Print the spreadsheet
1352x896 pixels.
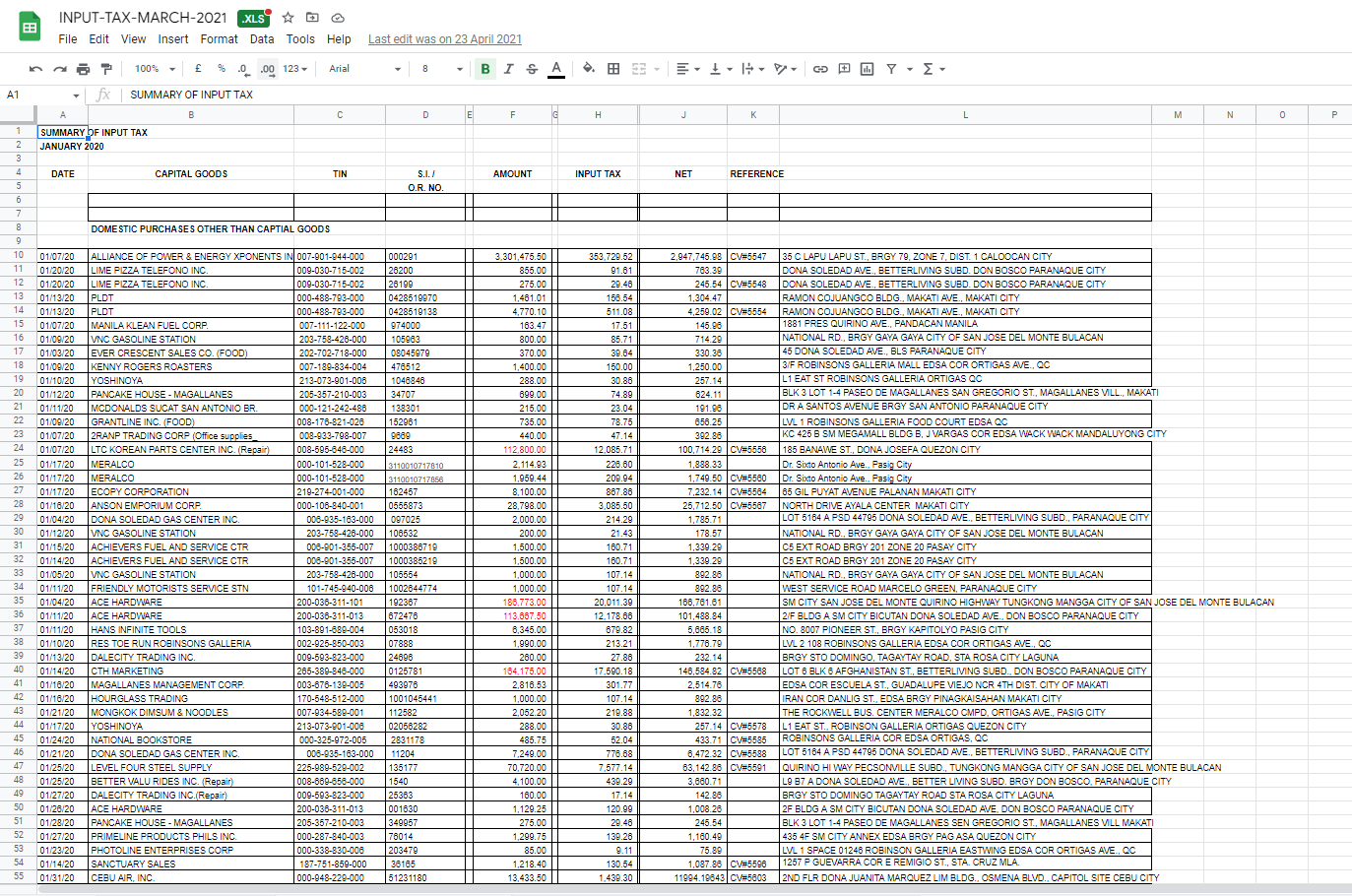coord(84,69)
